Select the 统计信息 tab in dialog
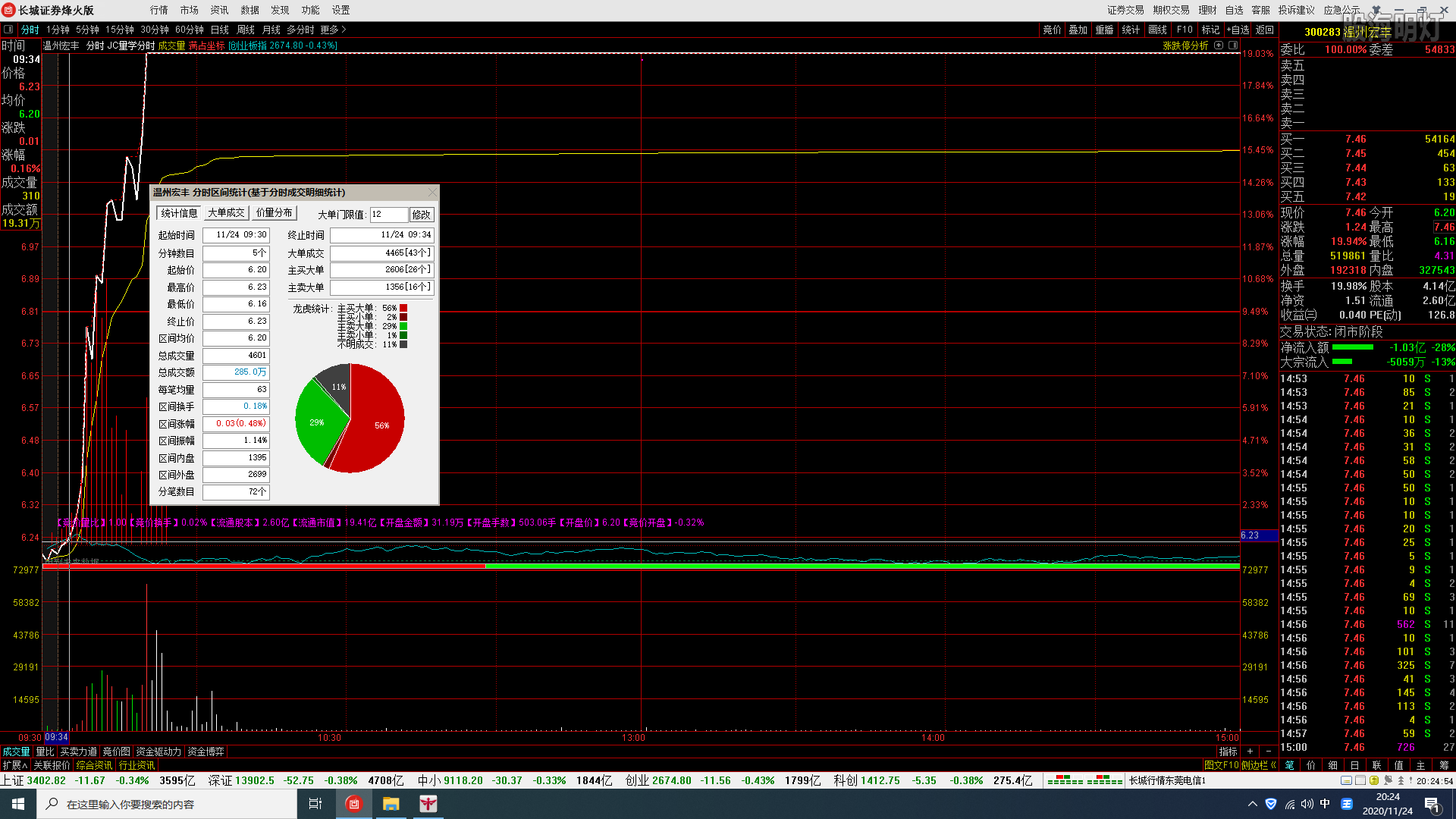The width and height of the screenshot is (1456, 819). click(x=179, y=213)
